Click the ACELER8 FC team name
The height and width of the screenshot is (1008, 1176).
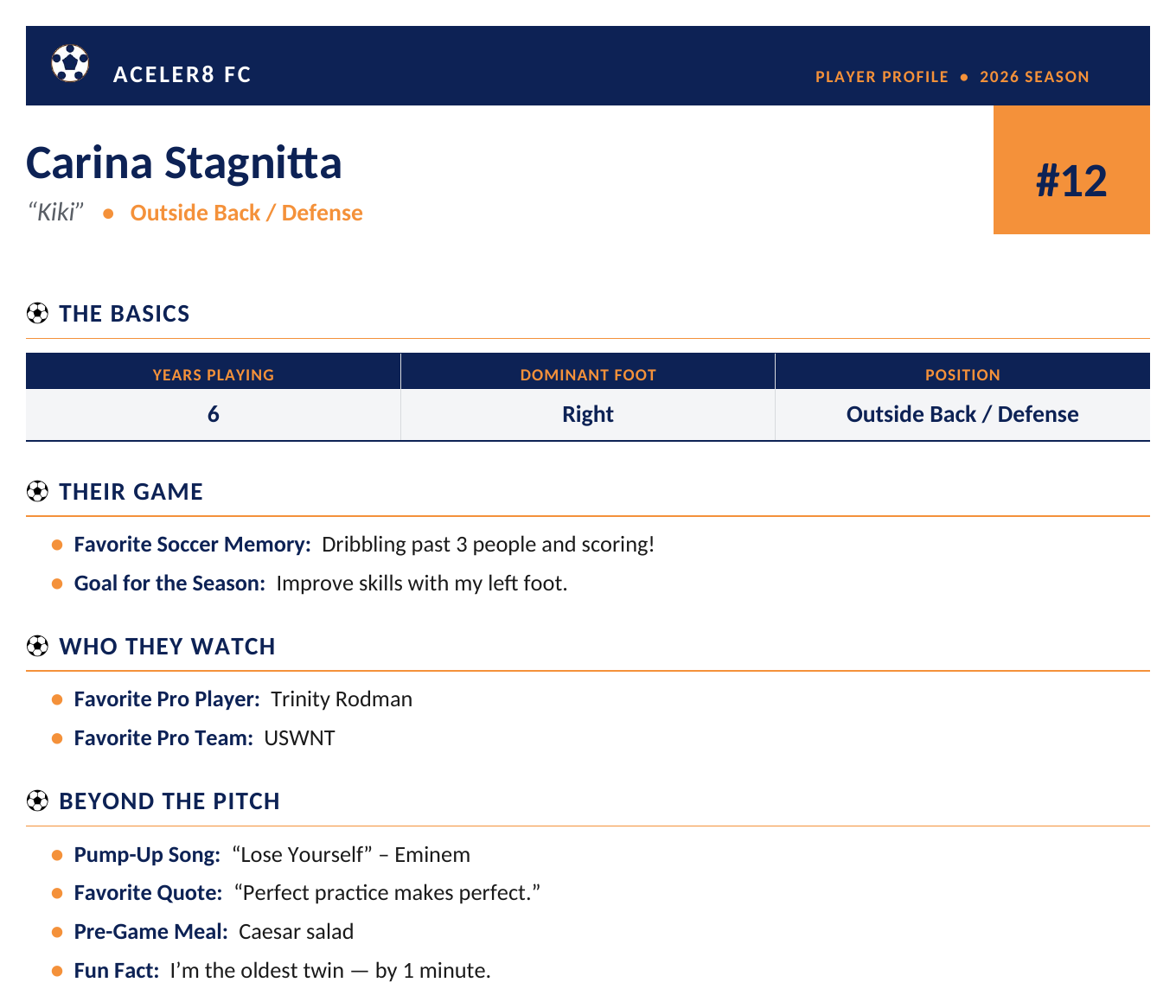pos(182,74)
